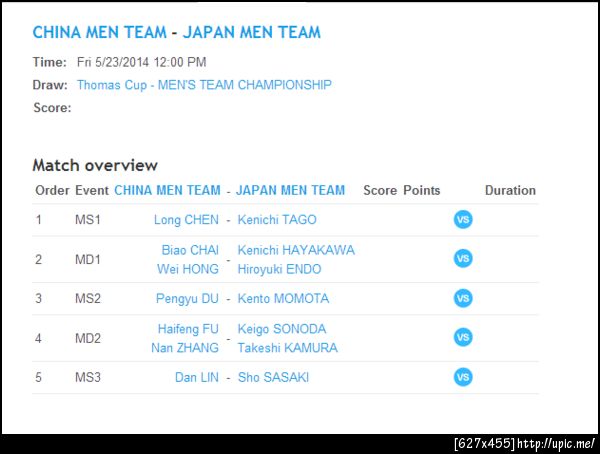600x454 pixels.
Task: Open player Kenichi TAGO's profile
Action: pos(277,220)
